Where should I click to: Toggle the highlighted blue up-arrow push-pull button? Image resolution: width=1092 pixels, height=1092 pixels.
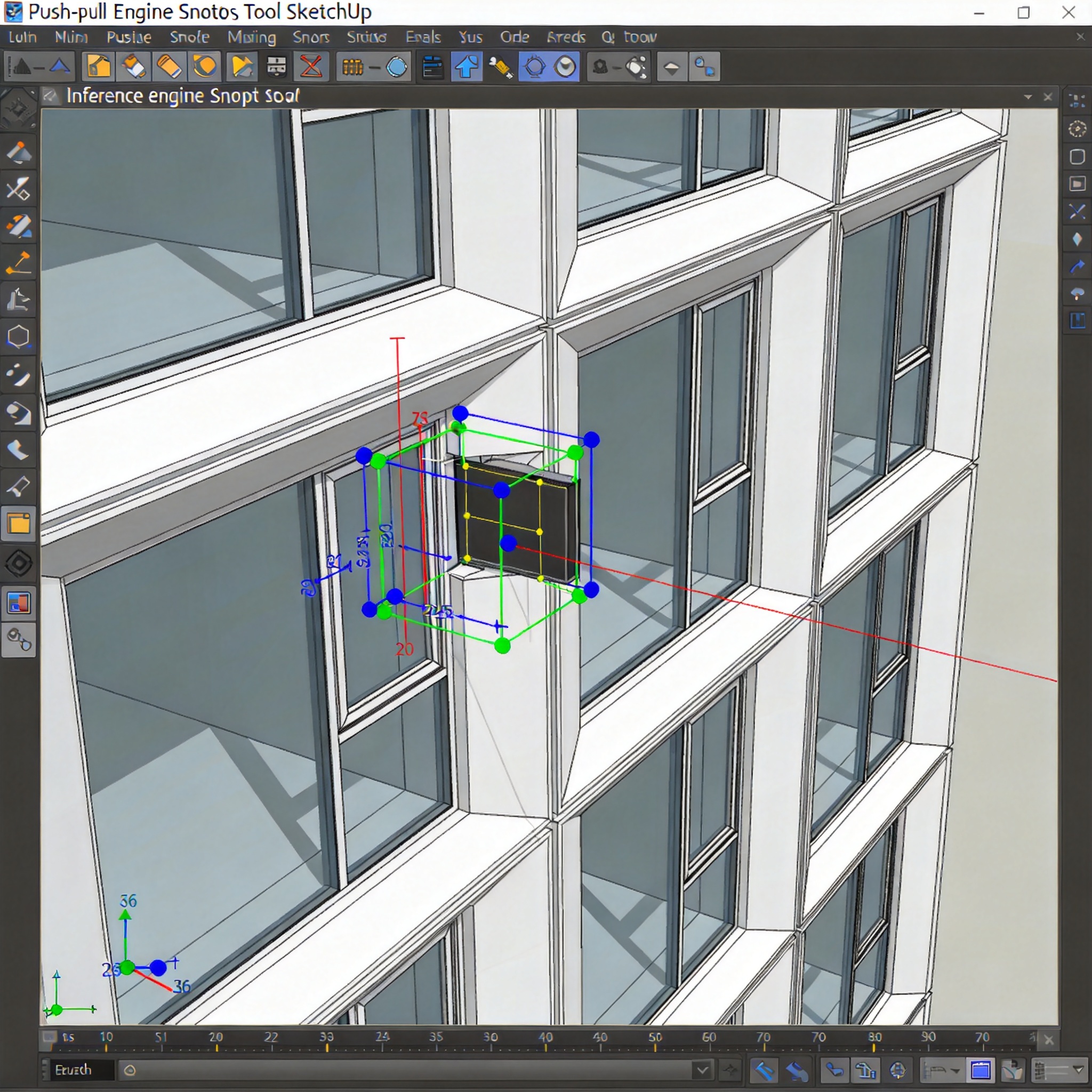tap(467, 67)
